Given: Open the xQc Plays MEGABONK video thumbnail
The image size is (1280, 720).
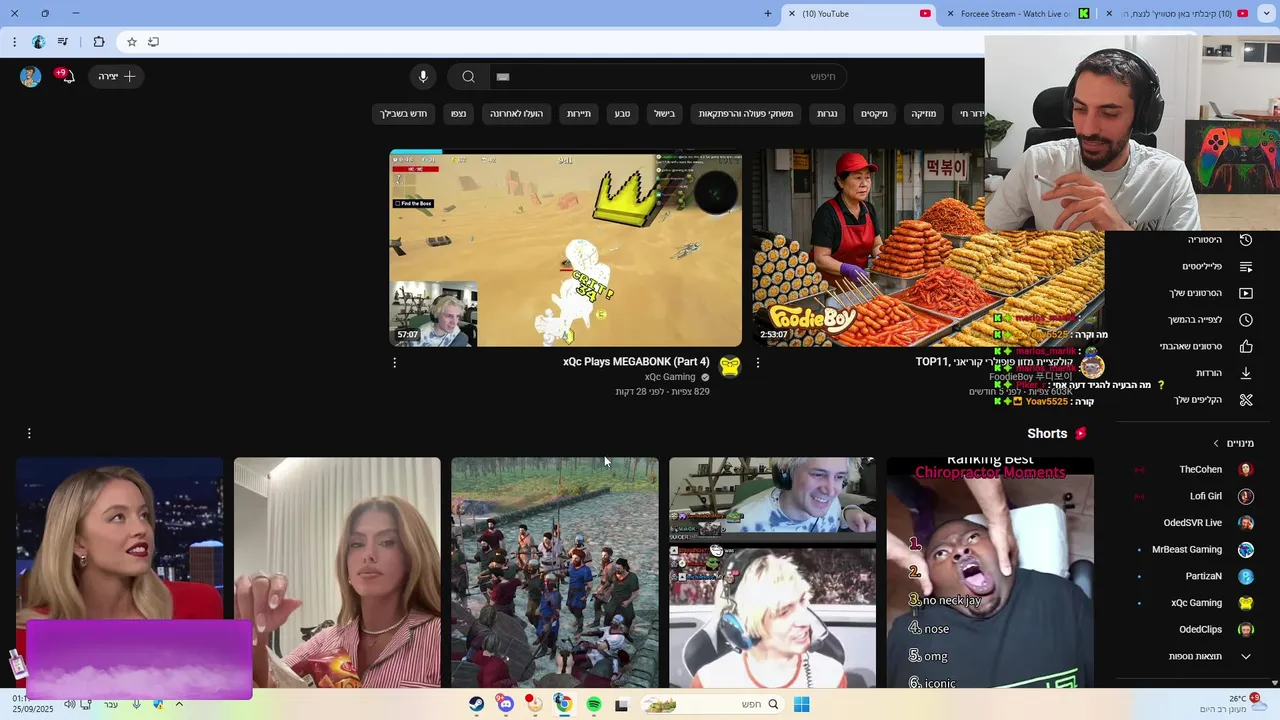Looking at the screenshot, I should point(566,248).
